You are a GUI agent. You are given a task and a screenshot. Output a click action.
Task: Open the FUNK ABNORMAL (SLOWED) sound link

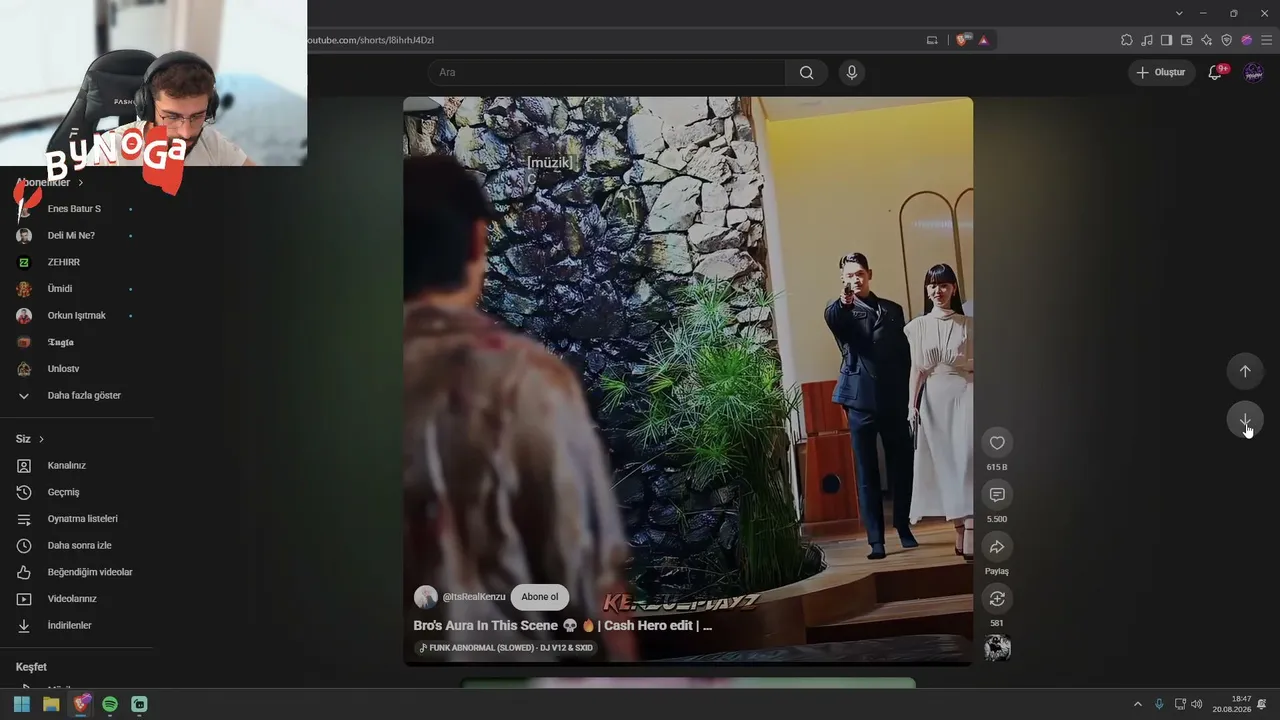point(506,647)
